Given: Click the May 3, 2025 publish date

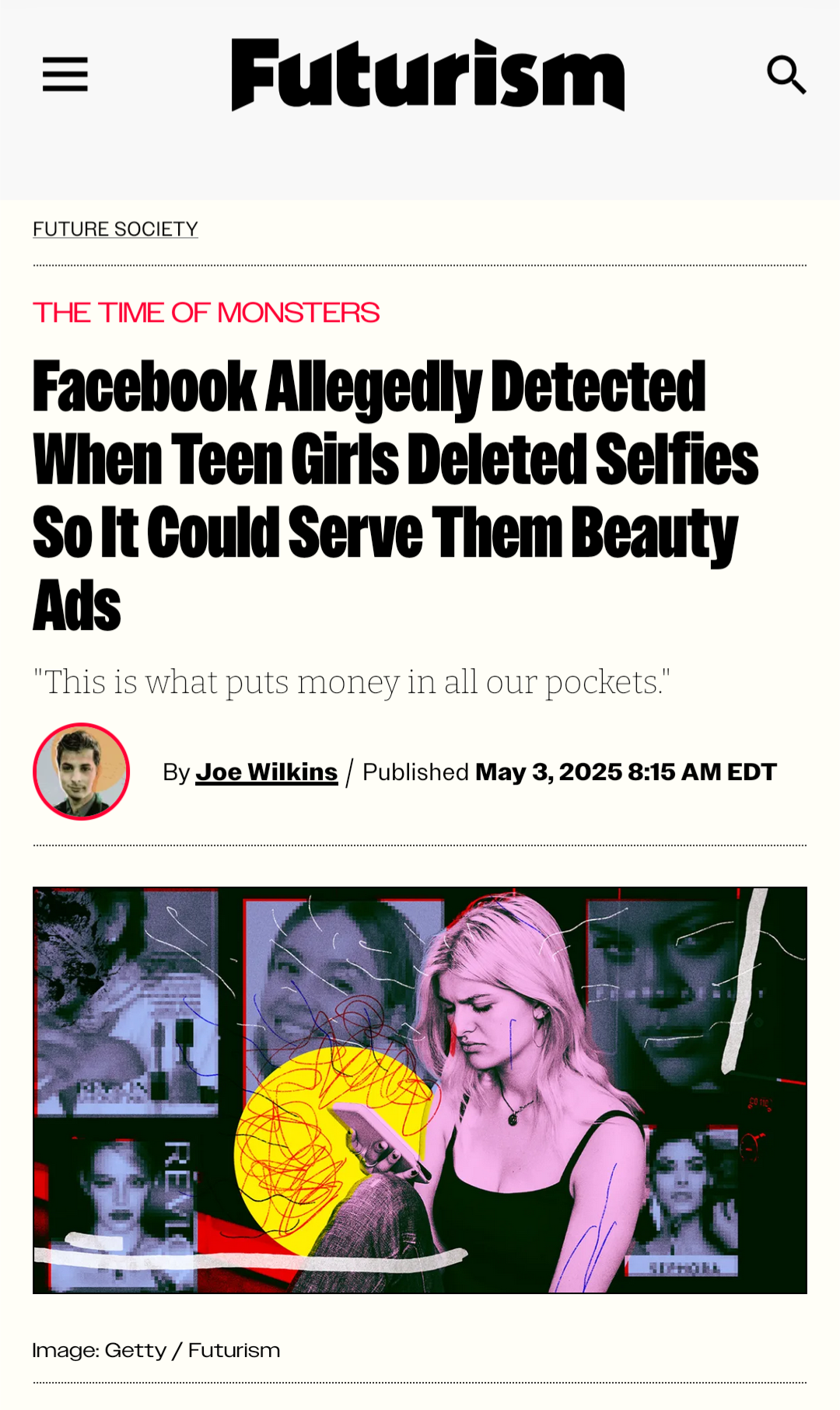Looking at the screenshot, I should coord(625,771).
